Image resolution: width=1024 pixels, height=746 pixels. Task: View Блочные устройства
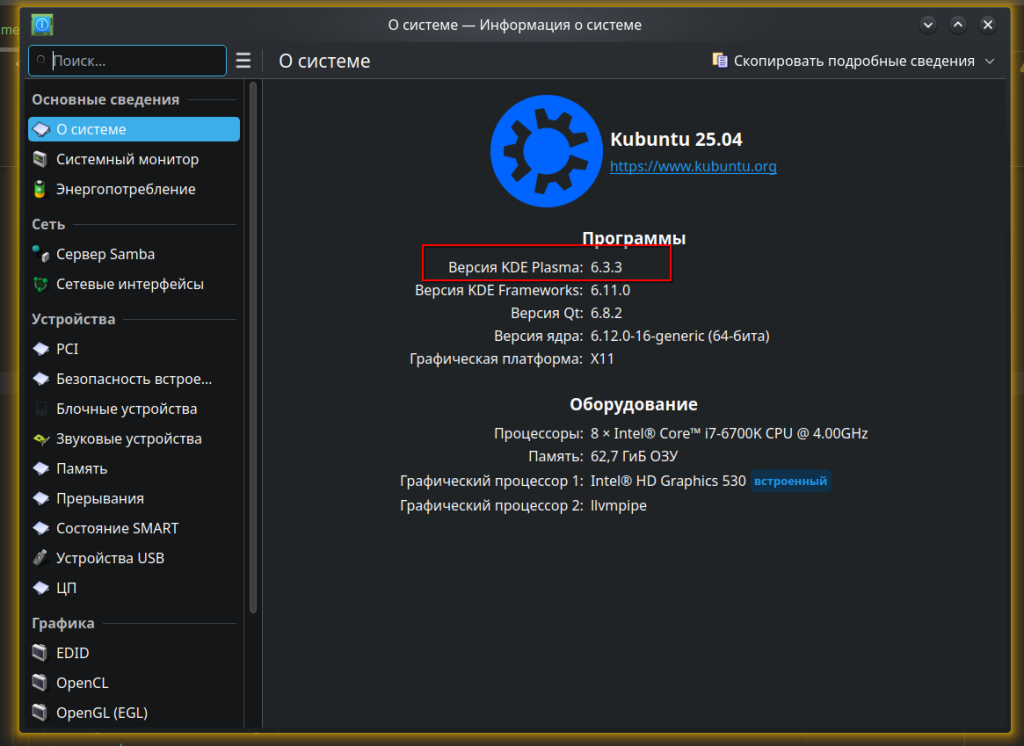coord(134,409)
